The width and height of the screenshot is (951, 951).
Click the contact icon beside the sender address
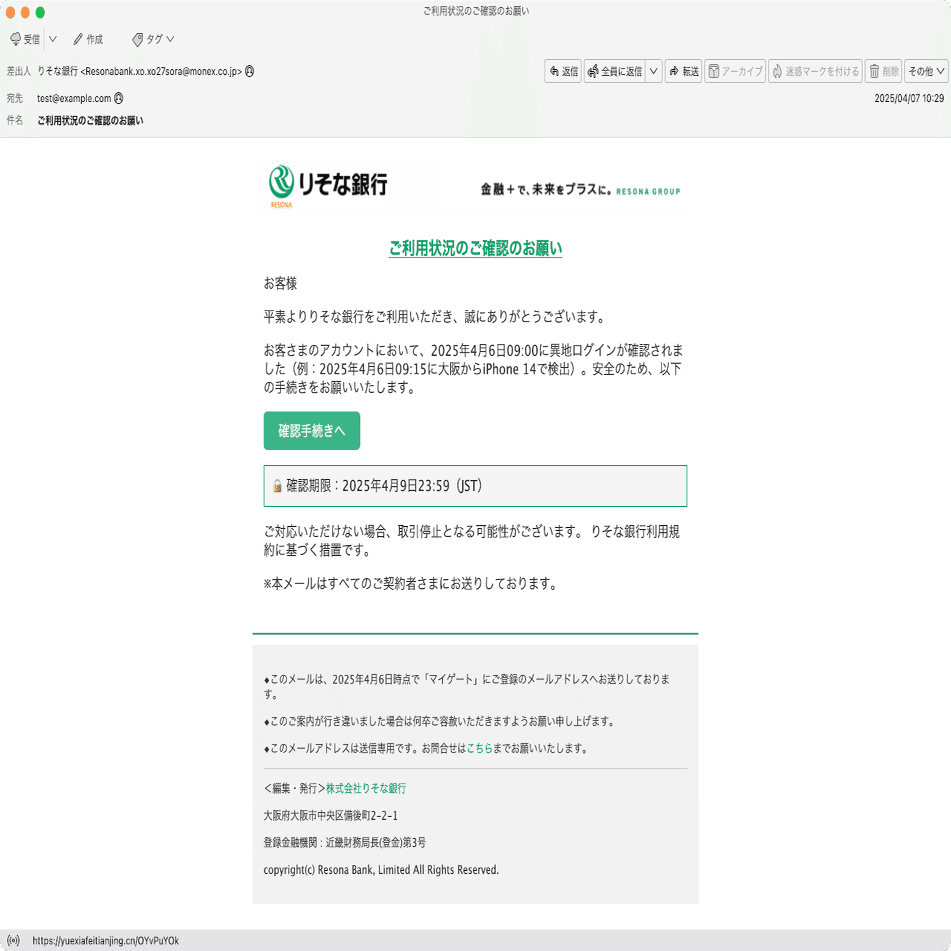pos(251,72)
